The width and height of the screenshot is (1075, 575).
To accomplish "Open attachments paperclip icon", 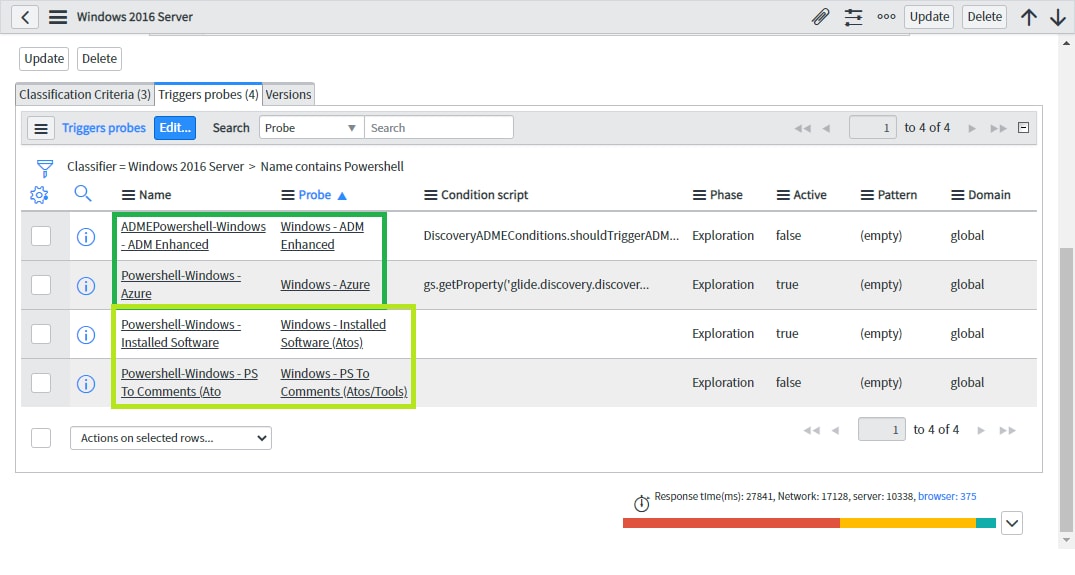I will 820,17.
